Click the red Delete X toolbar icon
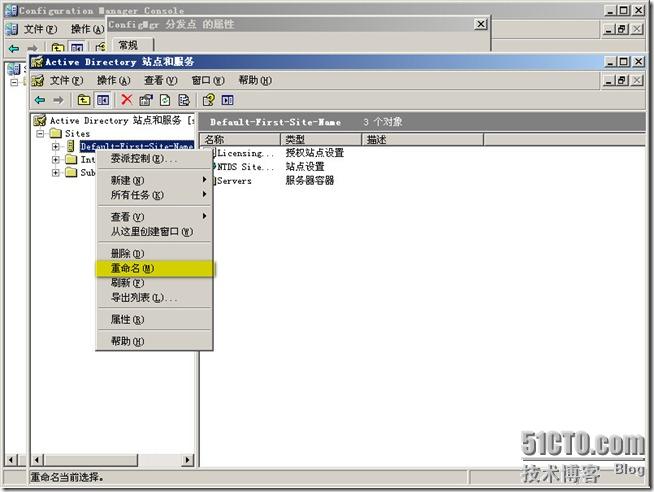The image size is (654, 492). [126, 100]
